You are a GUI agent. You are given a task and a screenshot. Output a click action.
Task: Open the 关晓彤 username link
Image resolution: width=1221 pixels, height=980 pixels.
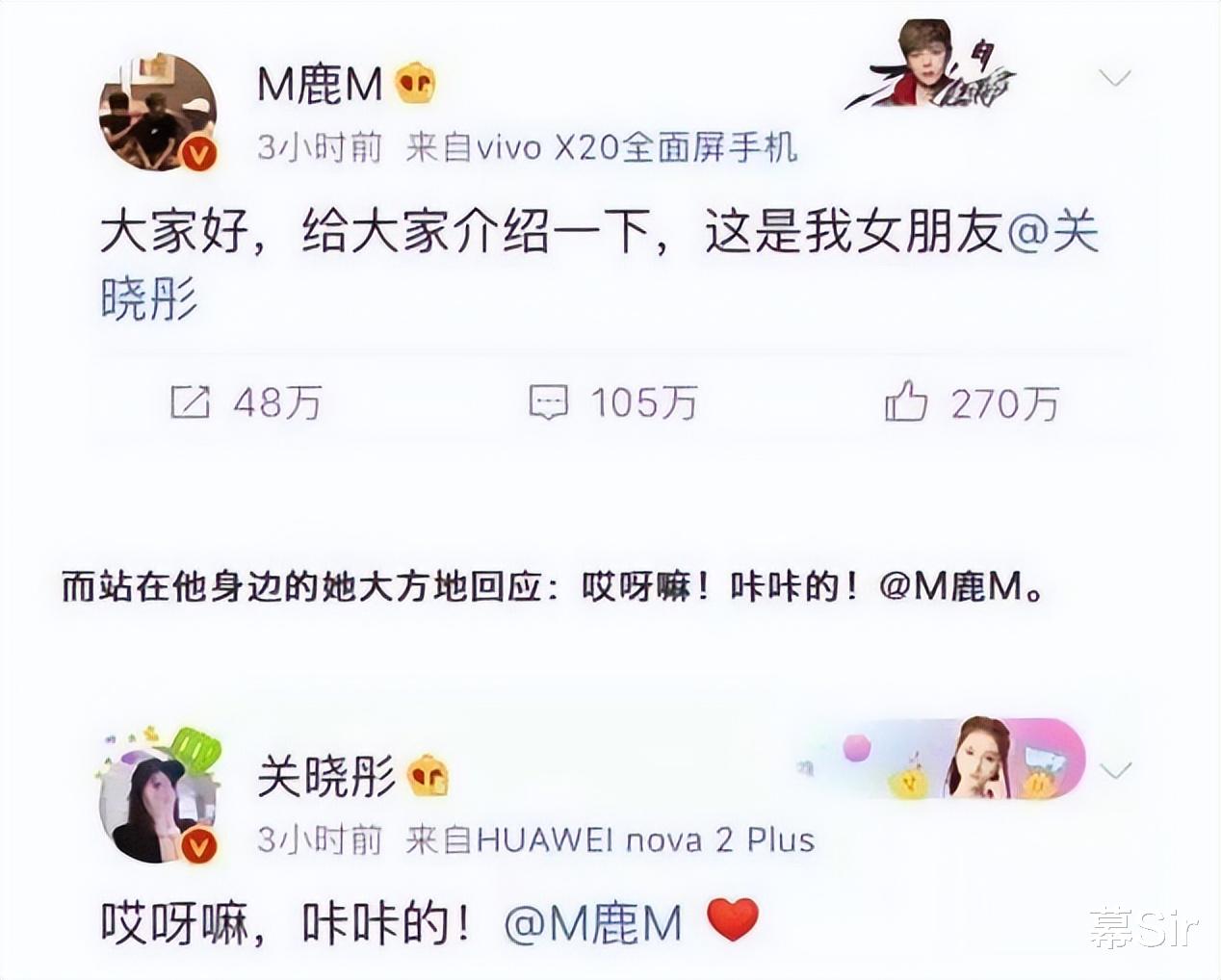tap(326, 775)
